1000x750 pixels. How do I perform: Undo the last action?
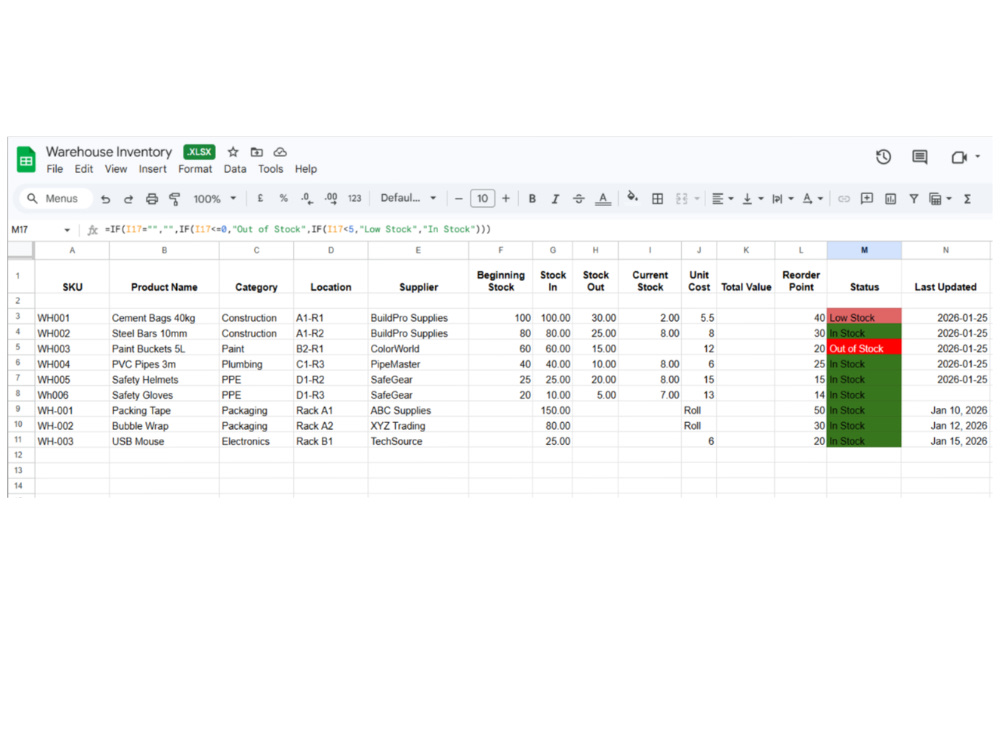(x=105, y=199)
